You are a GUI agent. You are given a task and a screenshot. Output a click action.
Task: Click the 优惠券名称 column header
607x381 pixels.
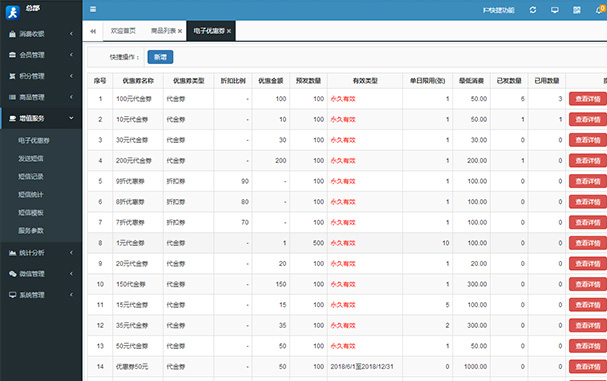(138, 81)
